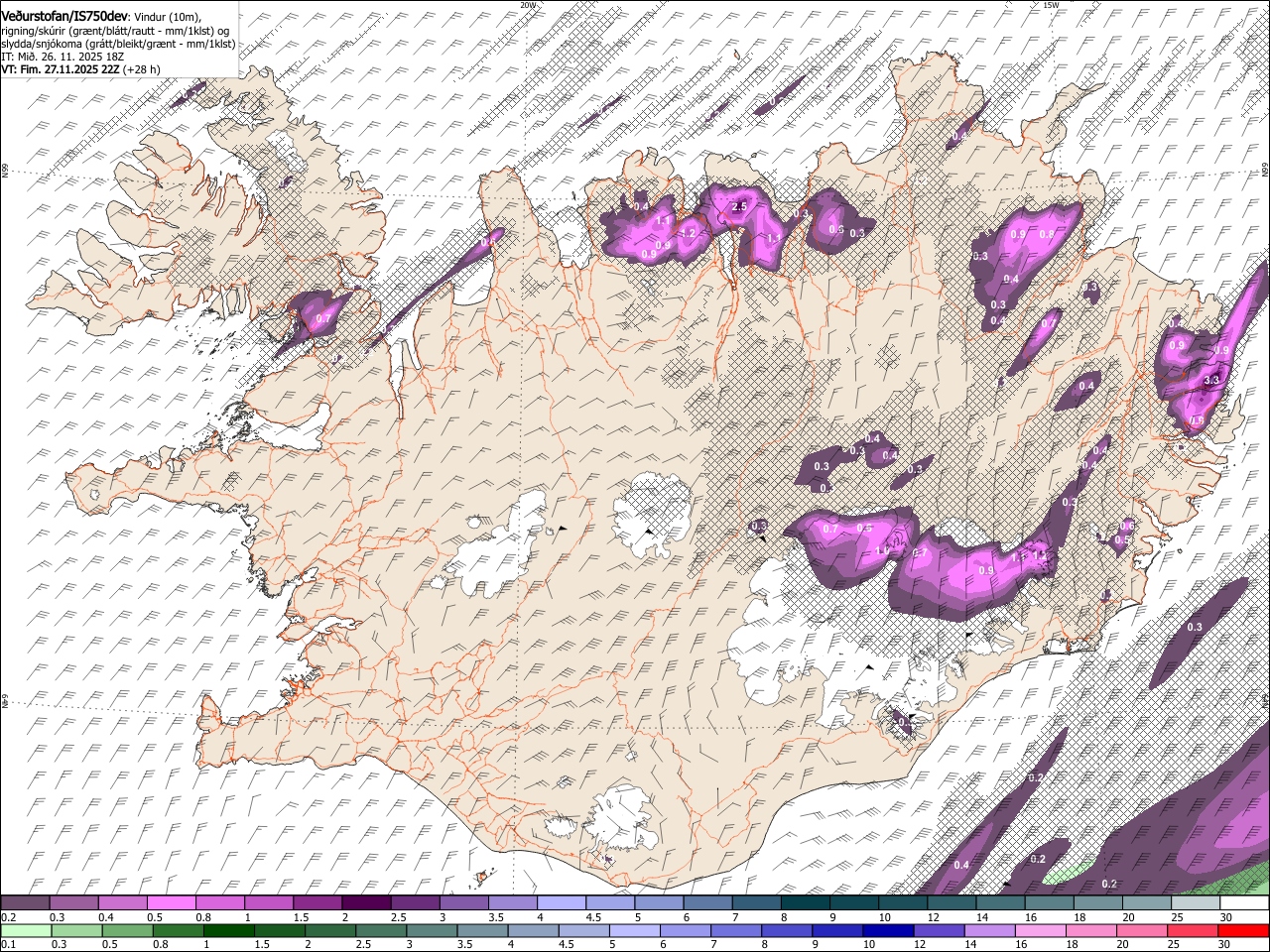This screenshot has height=952, width=1270.
Task: Select the slydda/snjókoma legend description line
Action: 118,44
